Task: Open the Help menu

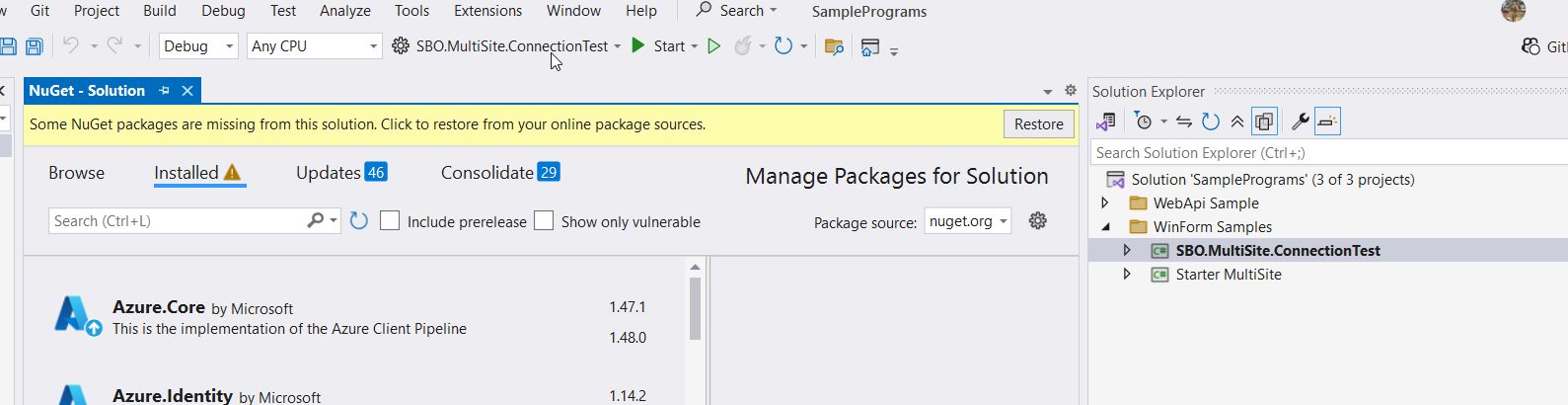Action: click(x=641, y=11)
